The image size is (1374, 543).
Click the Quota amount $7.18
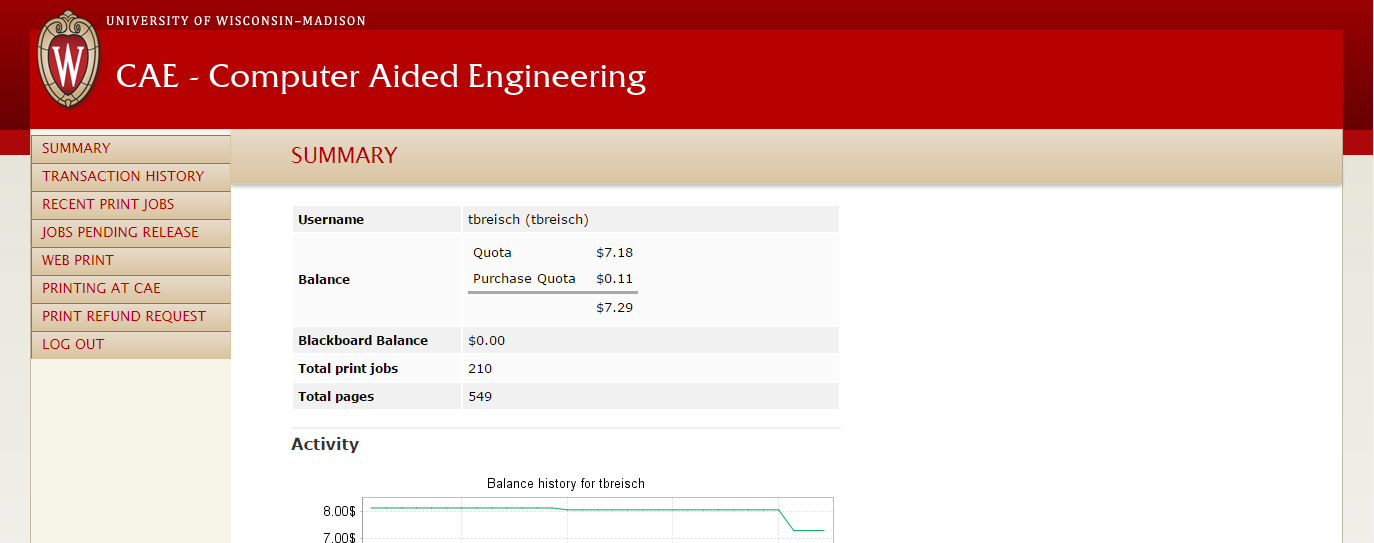pos(614,252)
